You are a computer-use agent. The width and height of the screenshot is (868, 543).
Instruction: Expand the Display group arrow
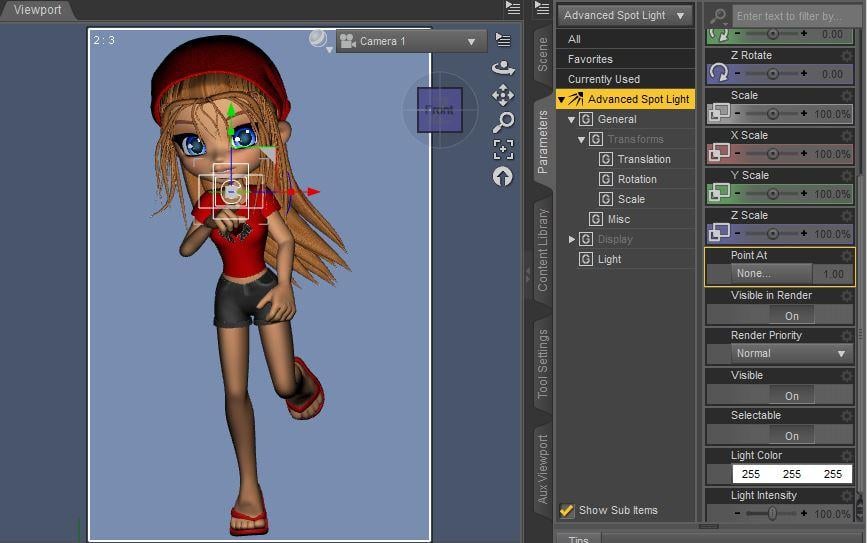coord(572,239)
